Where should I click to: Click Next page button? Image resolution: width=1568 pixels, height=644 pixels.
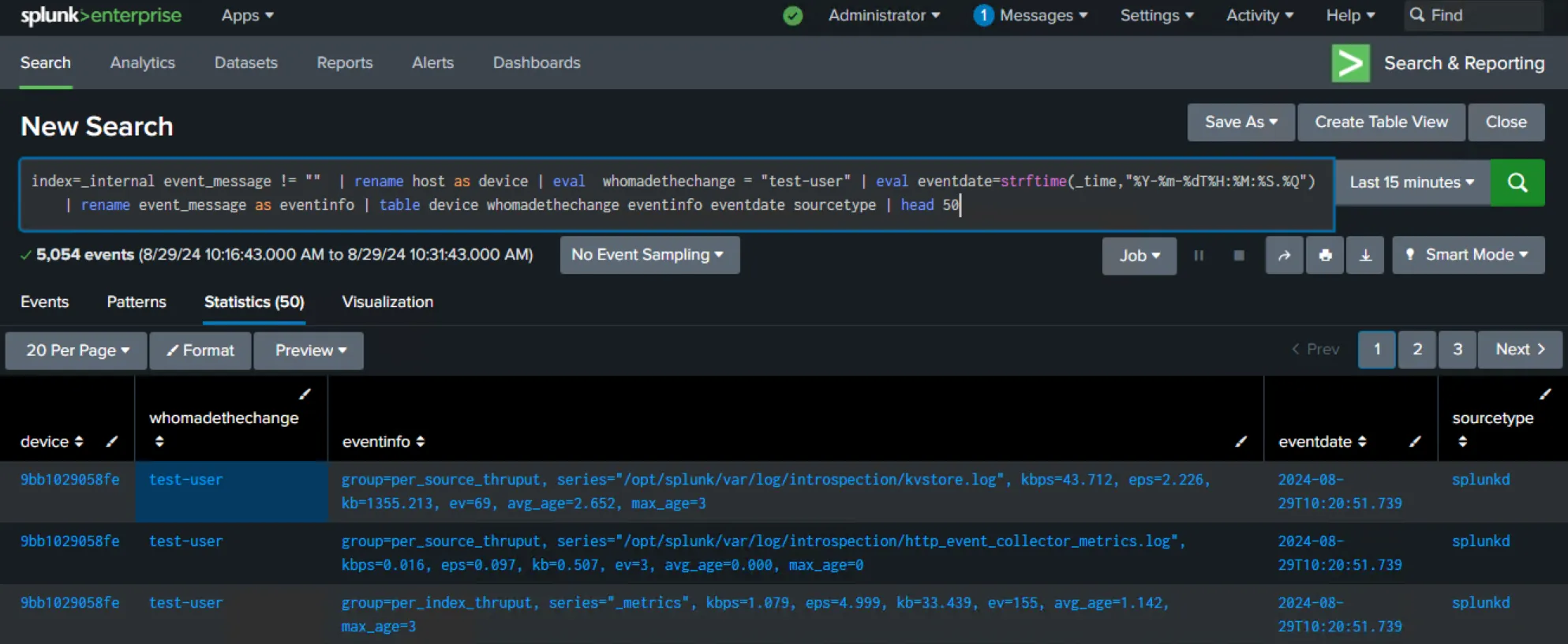[x=1520, y=350]
